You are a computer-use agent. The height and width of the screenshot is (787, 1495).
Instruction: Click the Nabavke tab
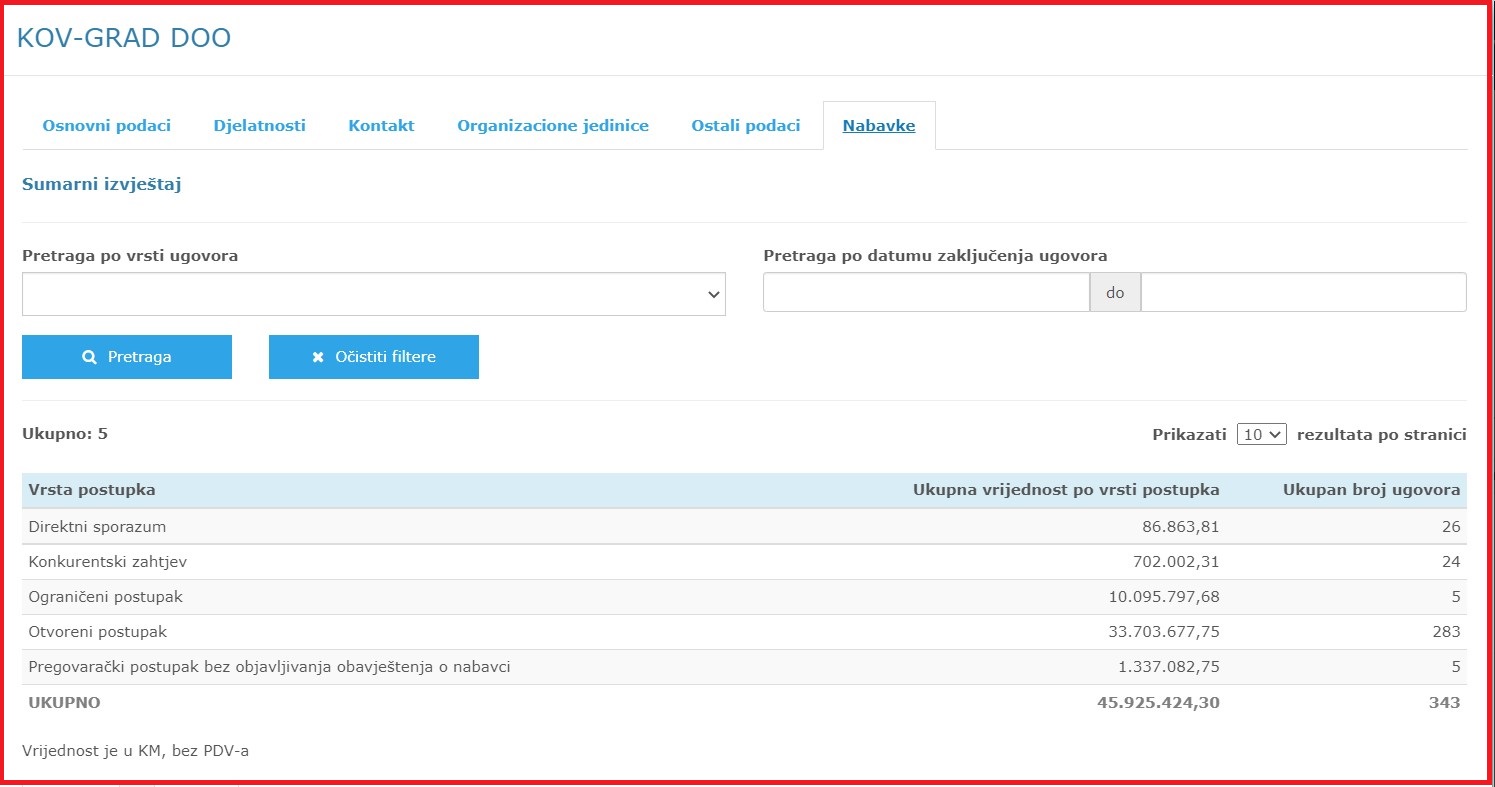click(879, 126)
